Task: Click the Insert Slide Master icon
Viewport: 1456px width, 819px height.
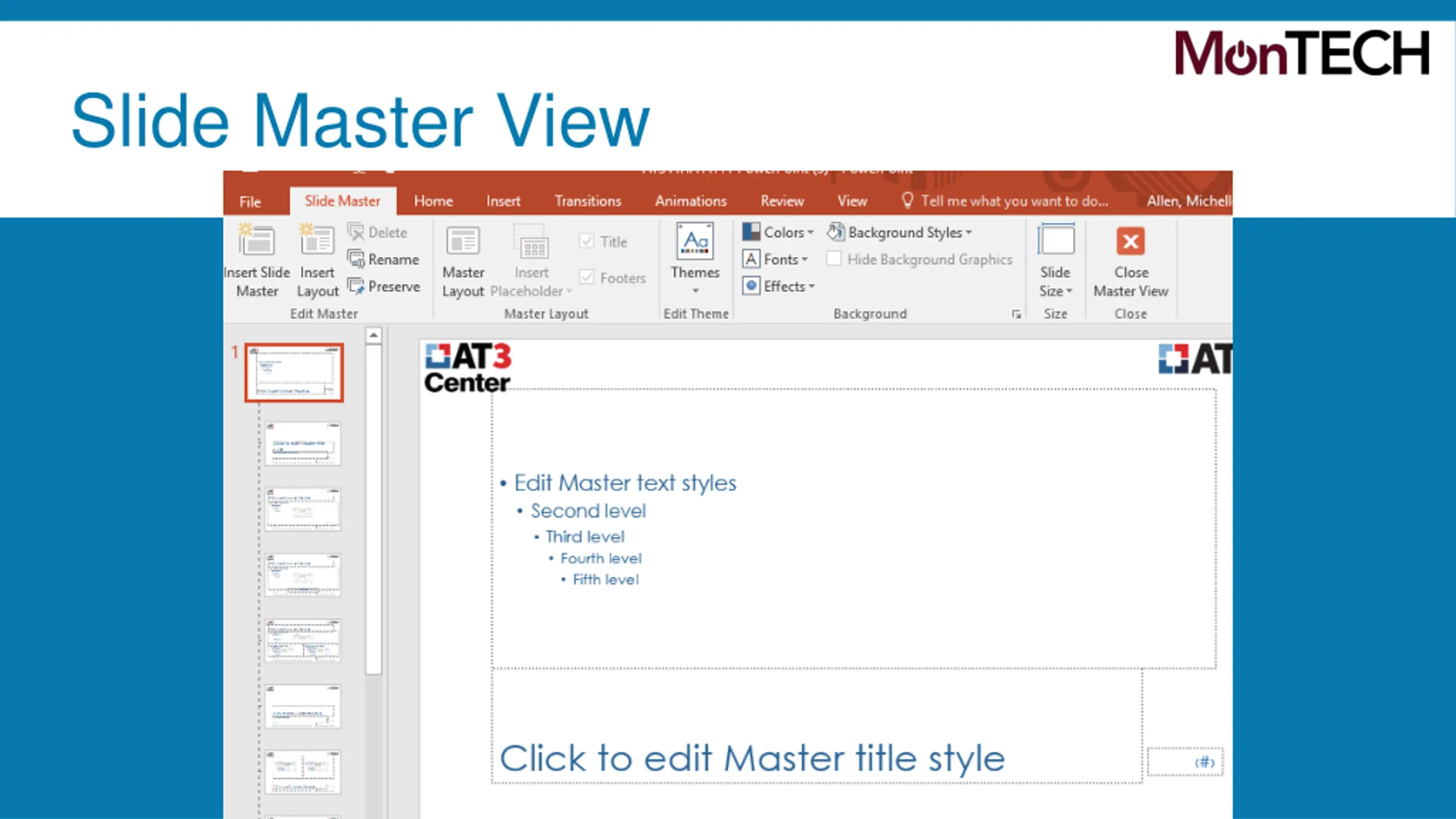Action: [257, 240]
